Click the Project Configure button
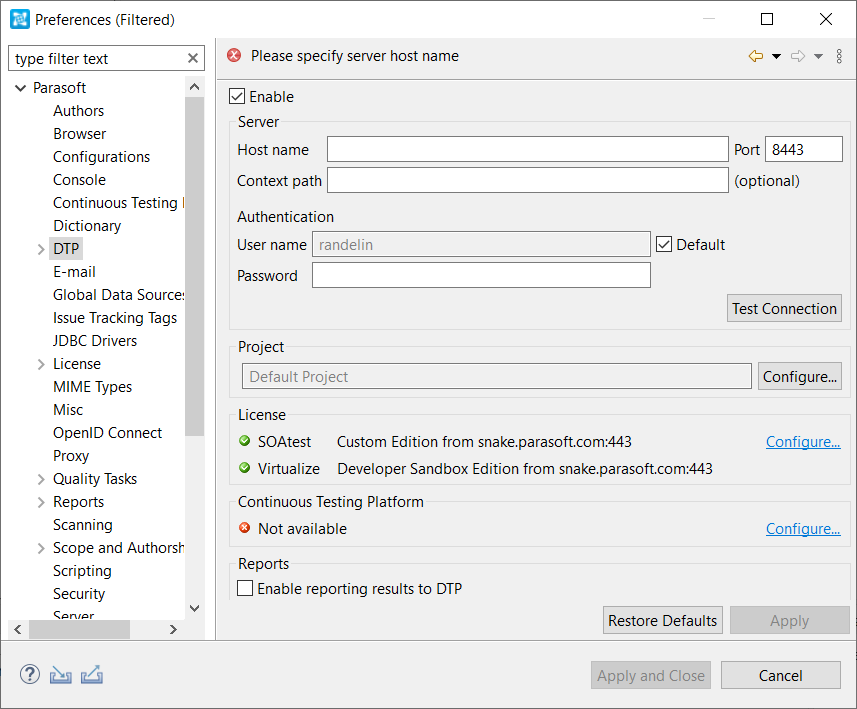The width and height of the screenshot is (857, 709). [x=800, y=376]
